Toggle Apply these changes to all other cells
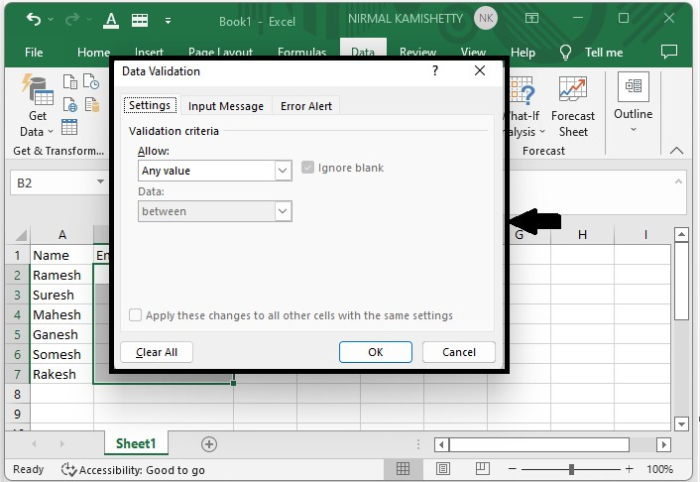 click(x=135, y=315)
